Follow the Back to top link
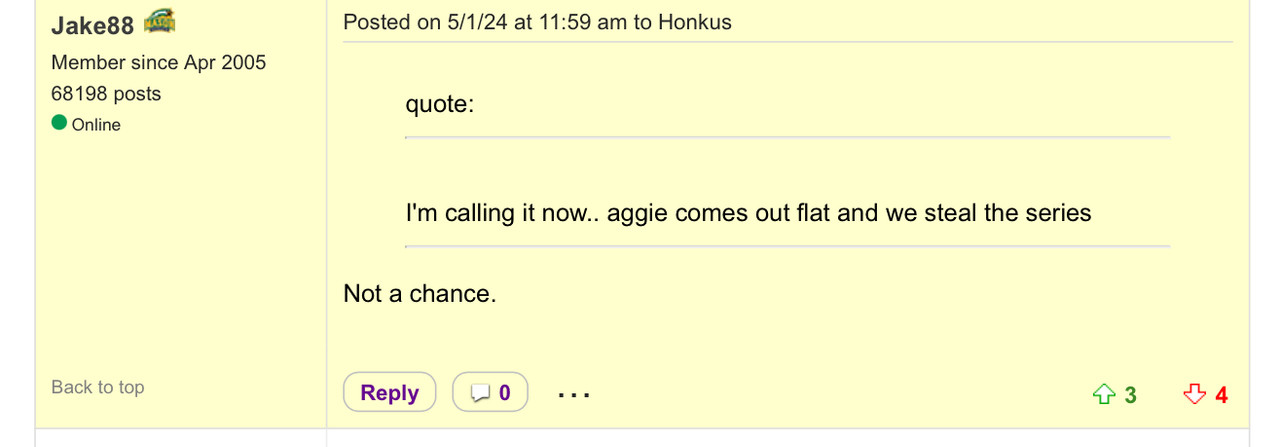The height and width of the screenshot is (447, 1280). 98,387
